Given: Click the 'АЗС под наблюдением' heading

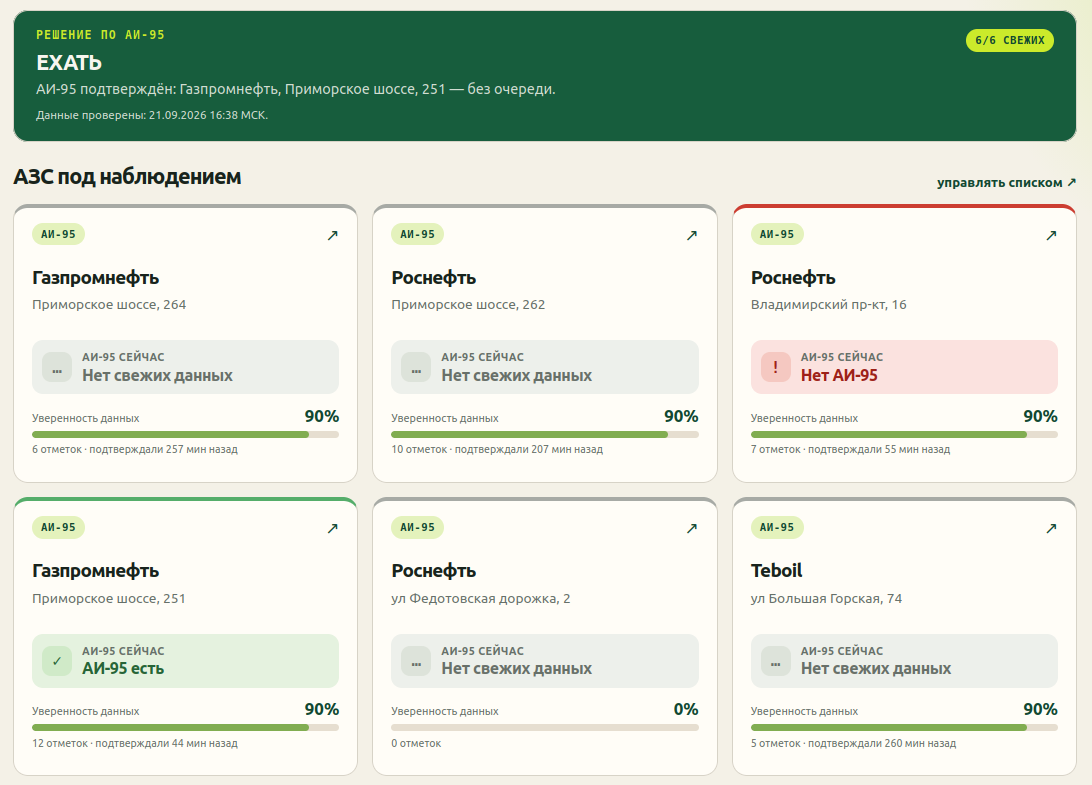Looking at the screenshot, I should (127, 177).
